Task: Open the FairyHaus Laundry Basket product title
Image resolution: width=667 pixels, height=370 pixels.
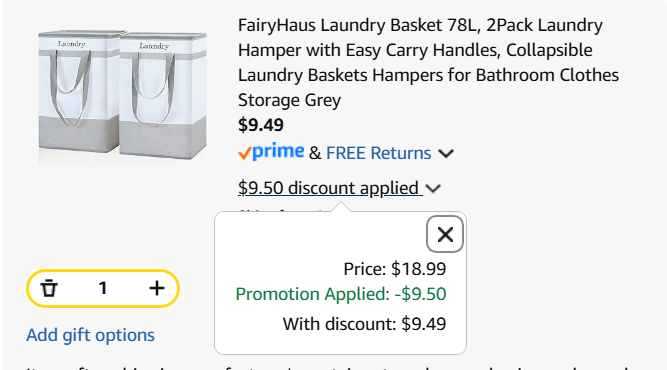Action: (x=428, y=63)
